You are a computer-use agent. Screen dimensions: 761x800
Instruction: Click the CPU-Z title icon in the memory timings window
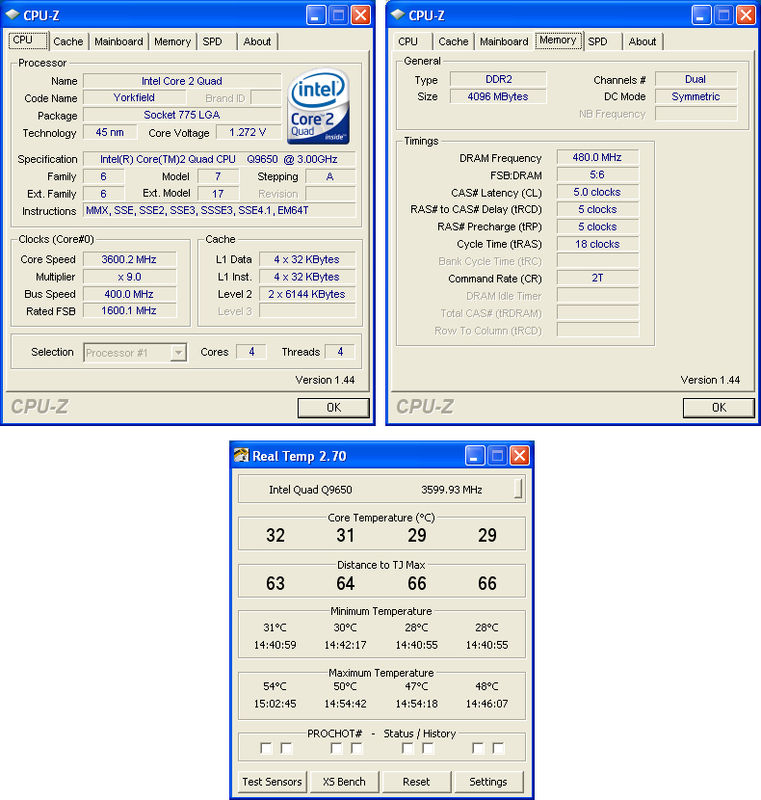pos(397,15)
